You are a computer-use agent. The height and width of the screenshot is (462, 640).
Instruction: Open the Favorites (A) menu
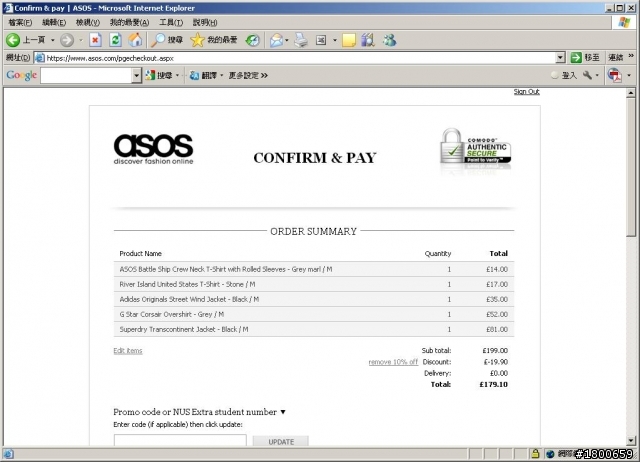[x=129, y=22]
